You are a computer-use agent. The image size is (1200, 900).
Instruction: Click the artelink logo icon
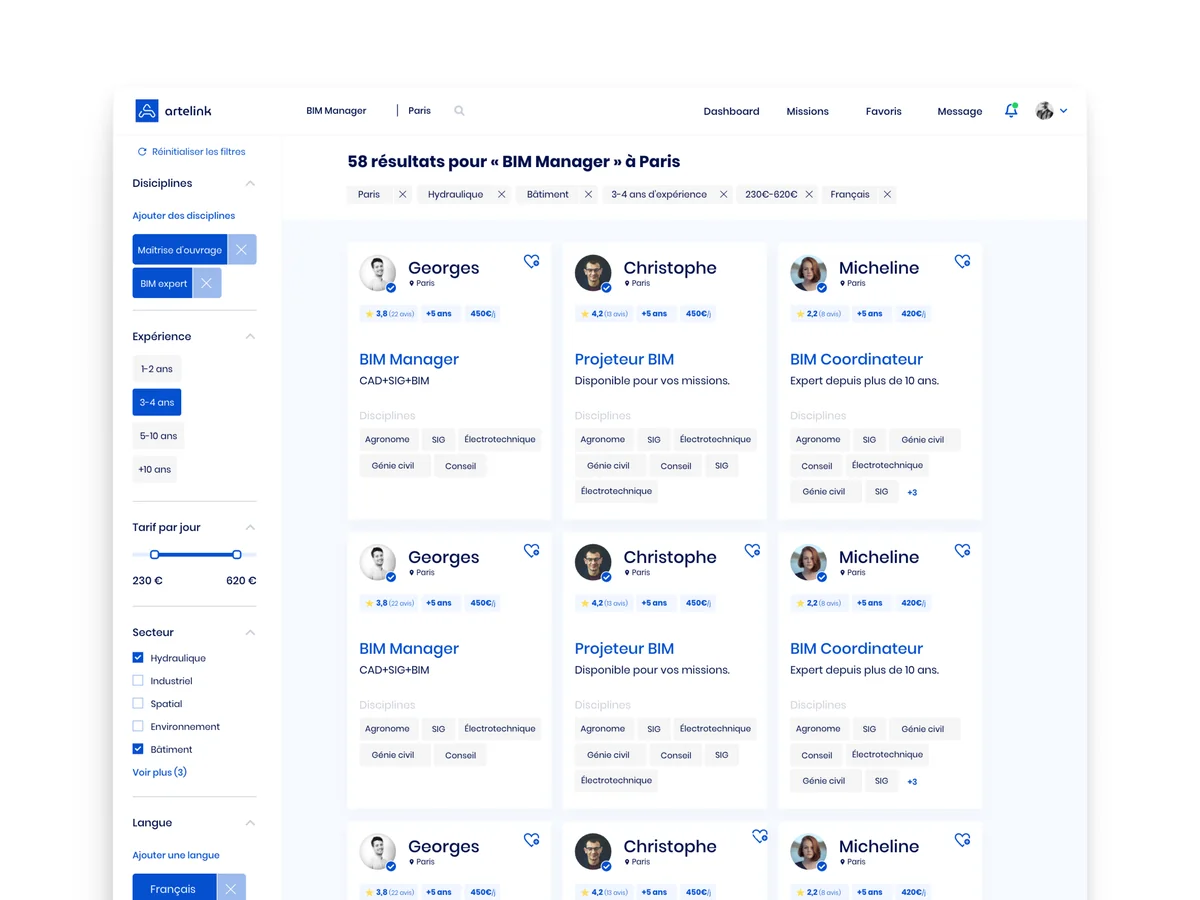pyautogui.click(x=147, y=111)
